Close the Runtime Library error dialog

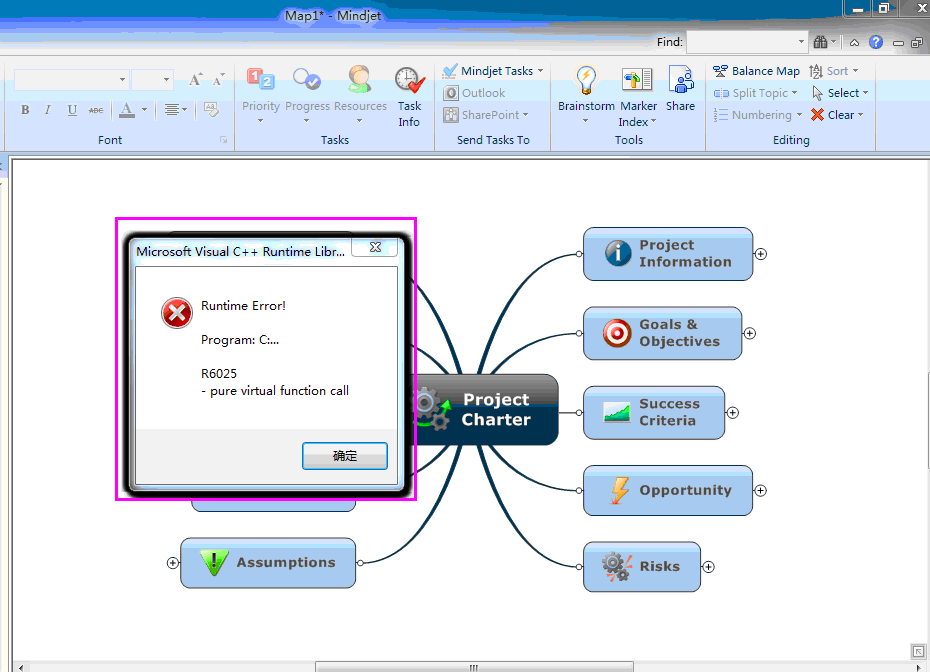click(375, 247)
